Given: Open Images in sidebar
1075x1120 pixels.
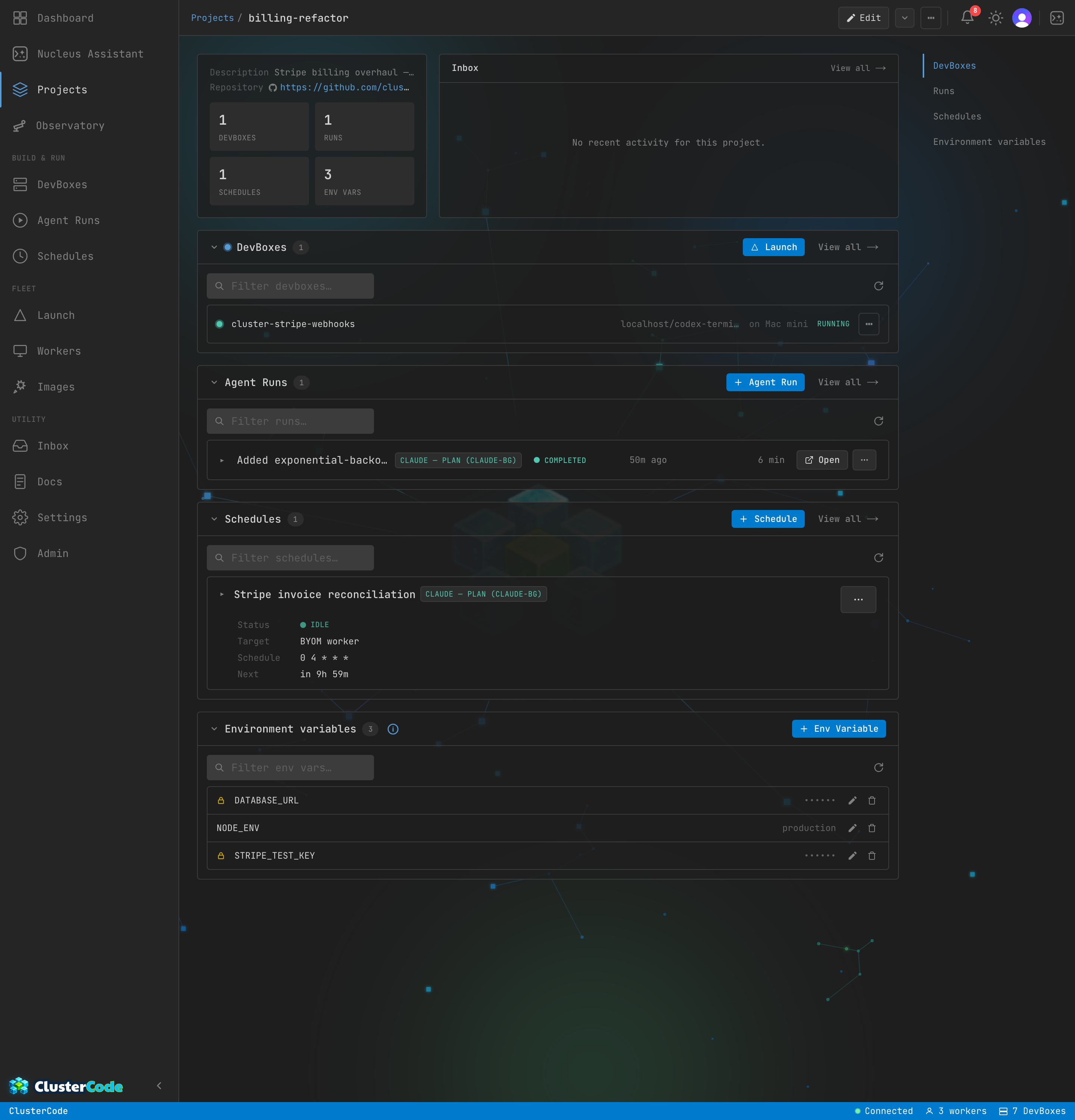Looking at the screenshot, I should click(x=89, y=387).
